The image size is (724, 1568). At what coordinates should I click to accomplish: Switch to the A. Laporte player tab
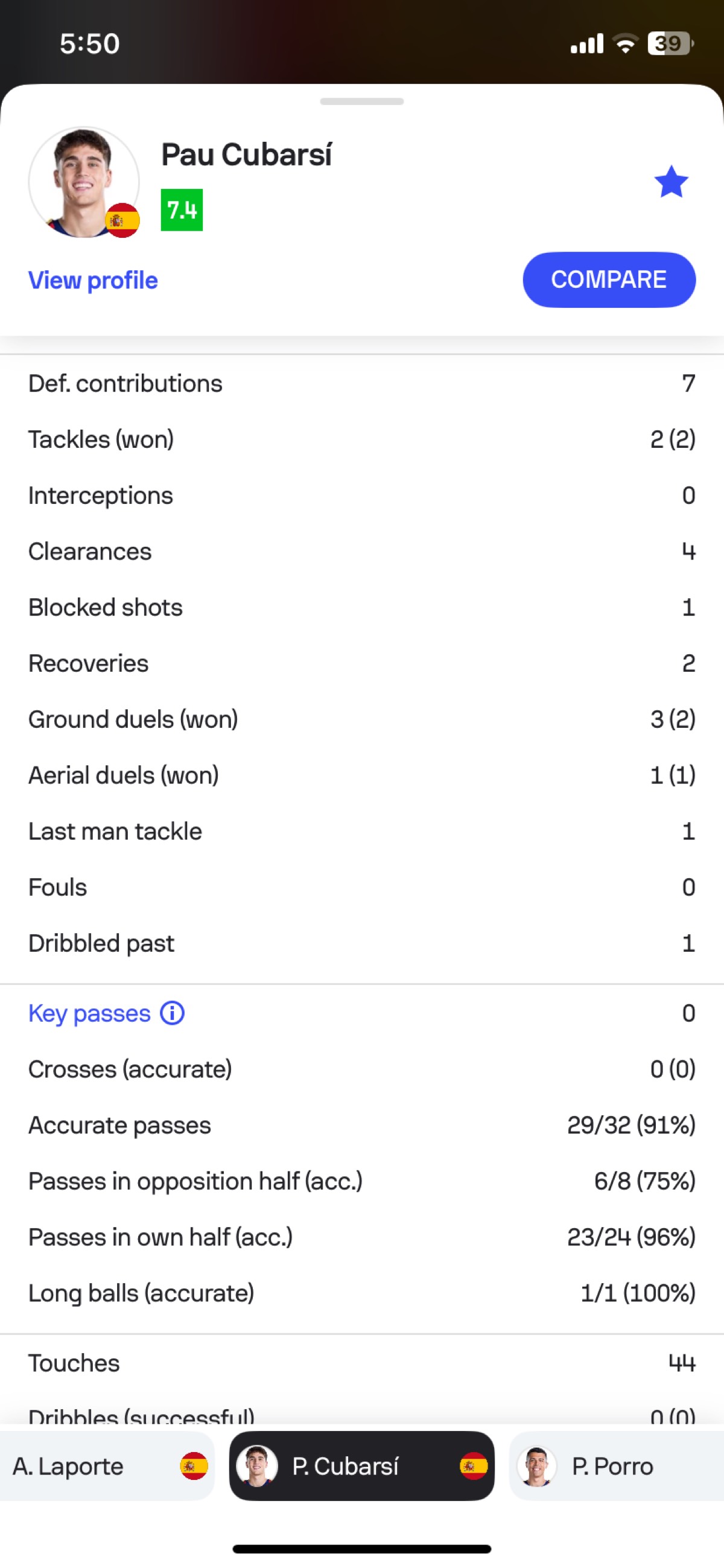click(x=106, y=1467)
